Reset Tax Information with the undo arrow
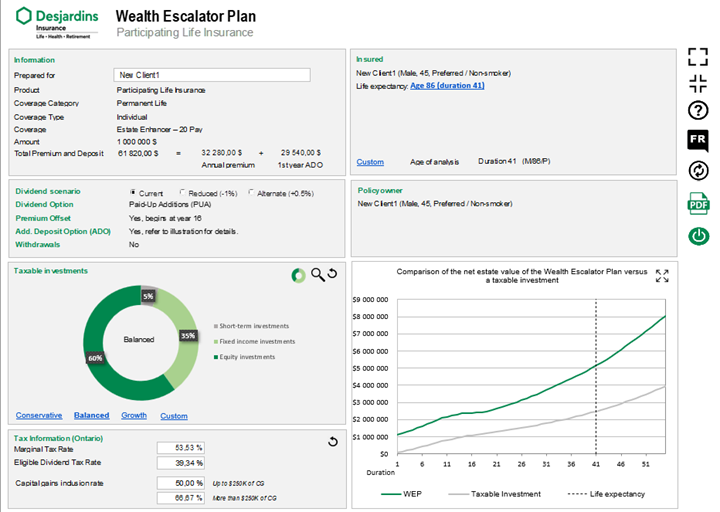The height and width of the screenshot is (512, 720). [x=332, y=442]
